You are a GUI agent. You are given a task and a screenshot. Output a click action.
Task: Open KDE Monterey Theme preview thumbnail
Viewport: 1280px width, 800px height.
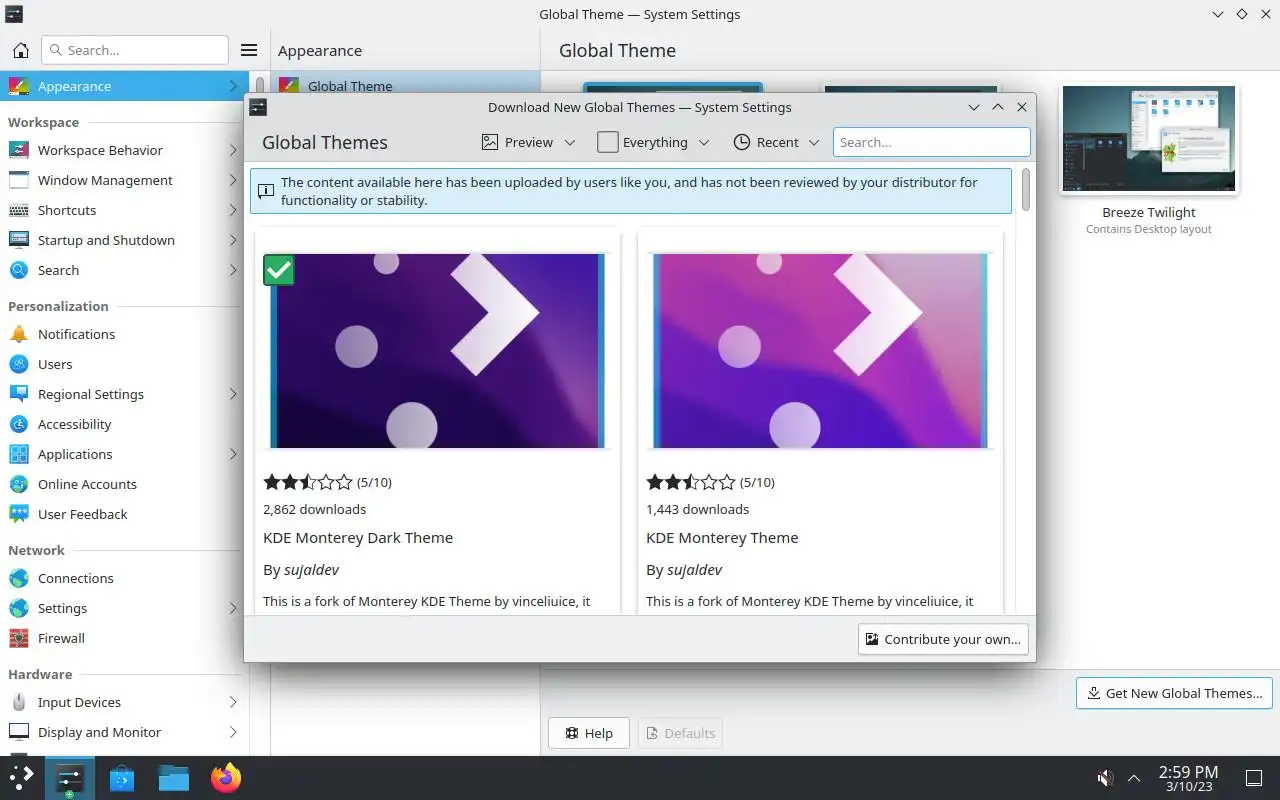[820, 350]
